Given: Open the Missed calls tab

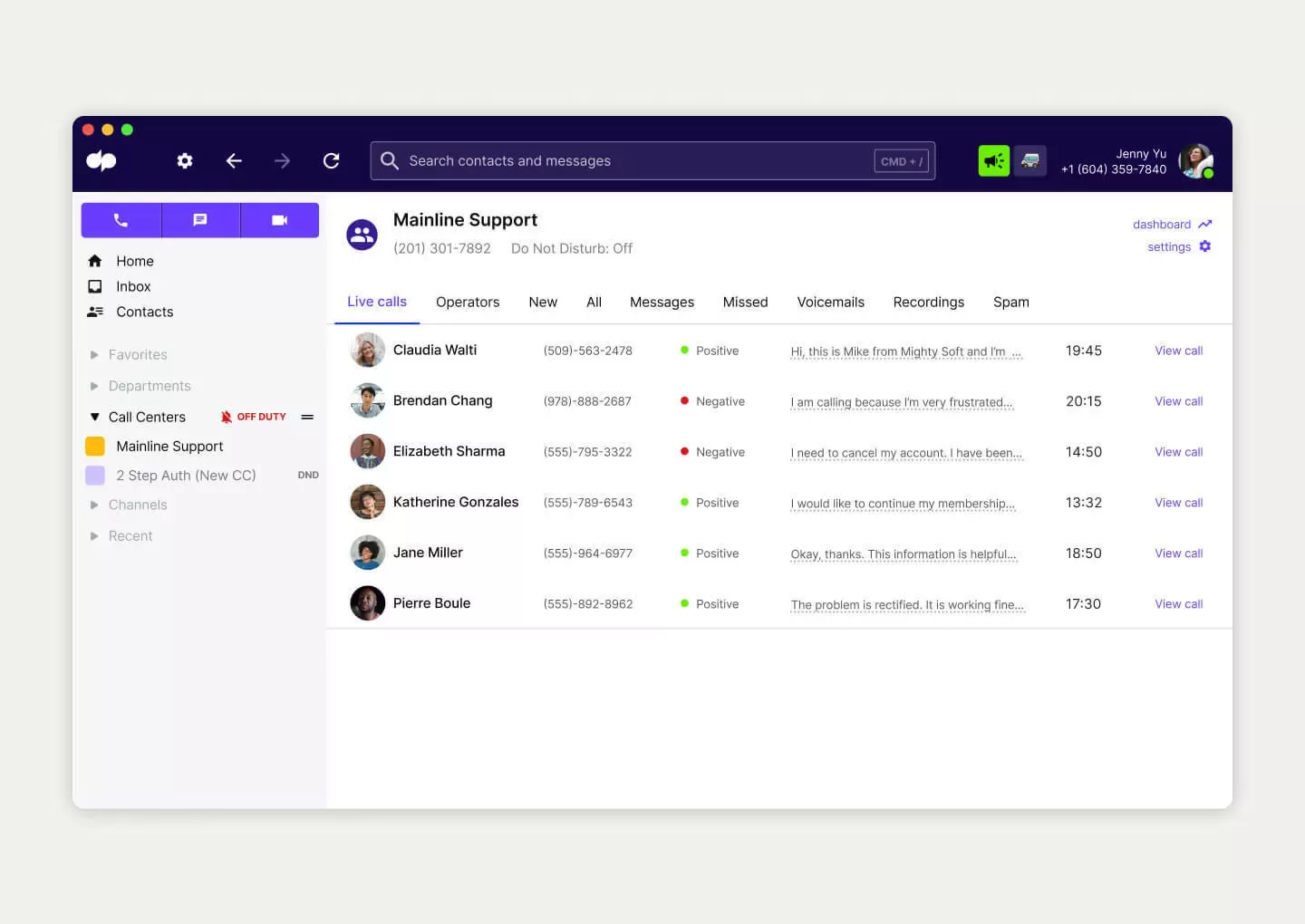Looking at the screenshot, I should tap(745, 302).
